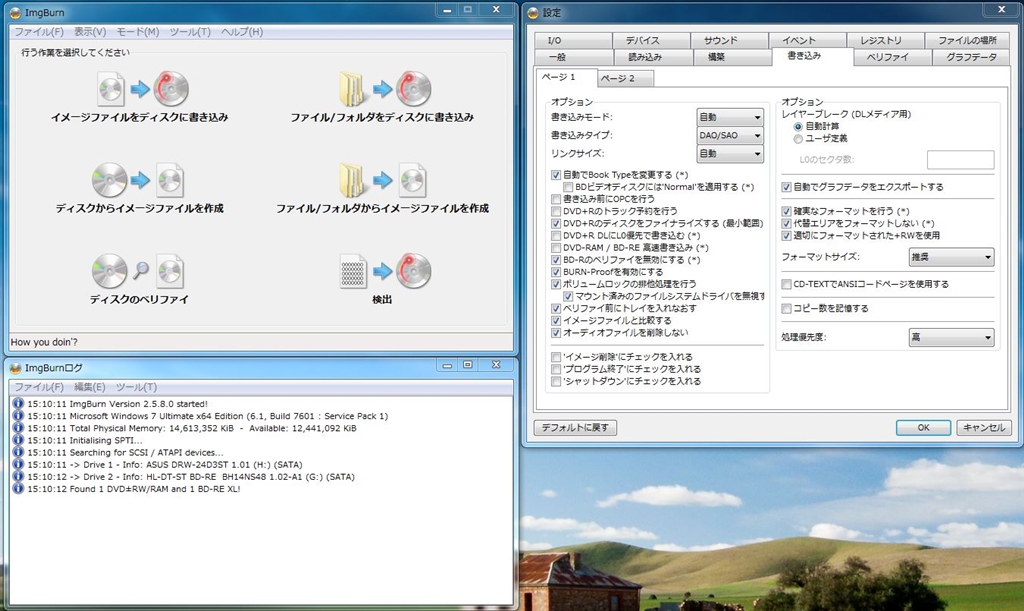Toggle '自動でBook Typeを変更する' checkbox

click(x=556, y=175)
